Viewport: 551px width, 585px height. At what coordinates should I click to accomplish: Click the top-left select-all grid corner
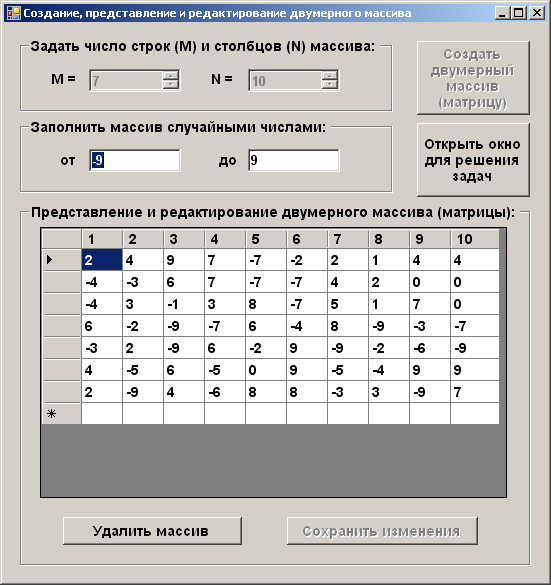[x=62, y=239]
